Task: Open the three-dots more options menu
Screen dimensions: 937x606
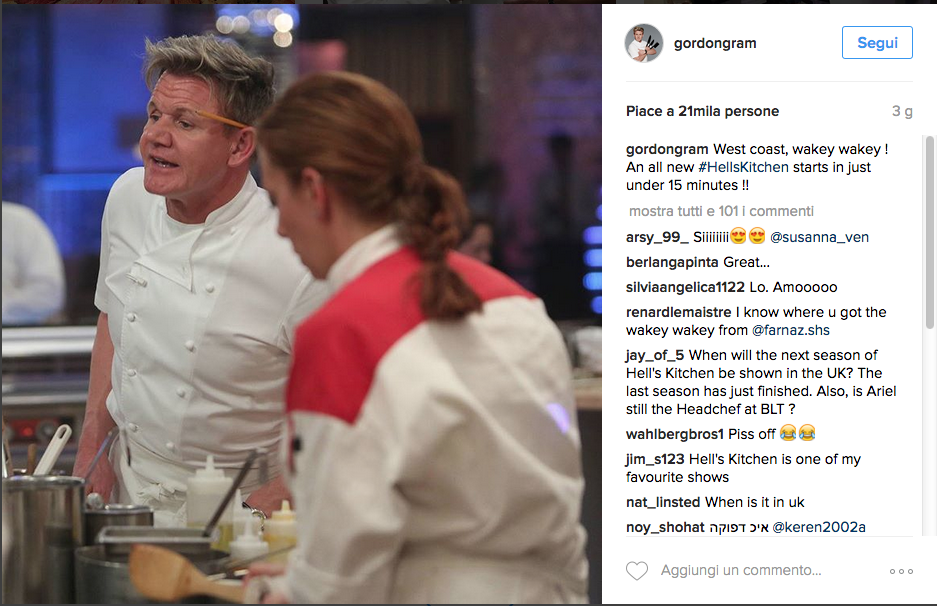Action: (x=901, y=571)
